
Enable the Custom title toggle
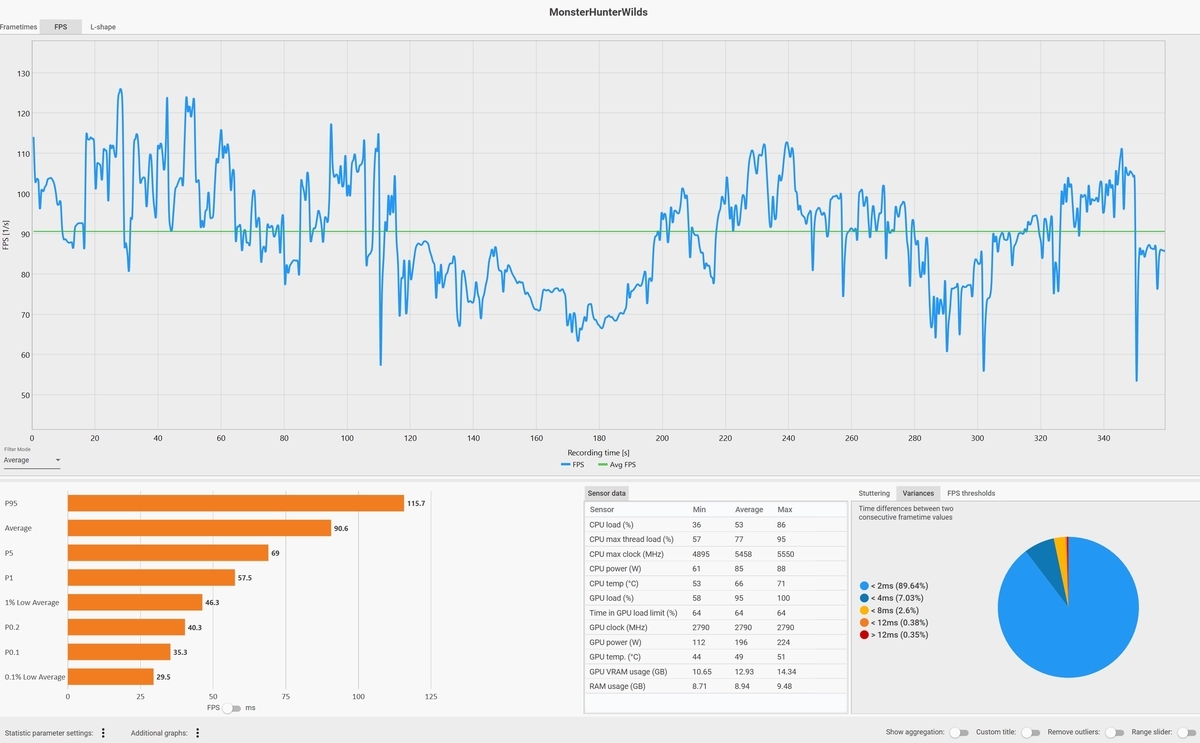pyautogui.click(x=1031, y=733)
